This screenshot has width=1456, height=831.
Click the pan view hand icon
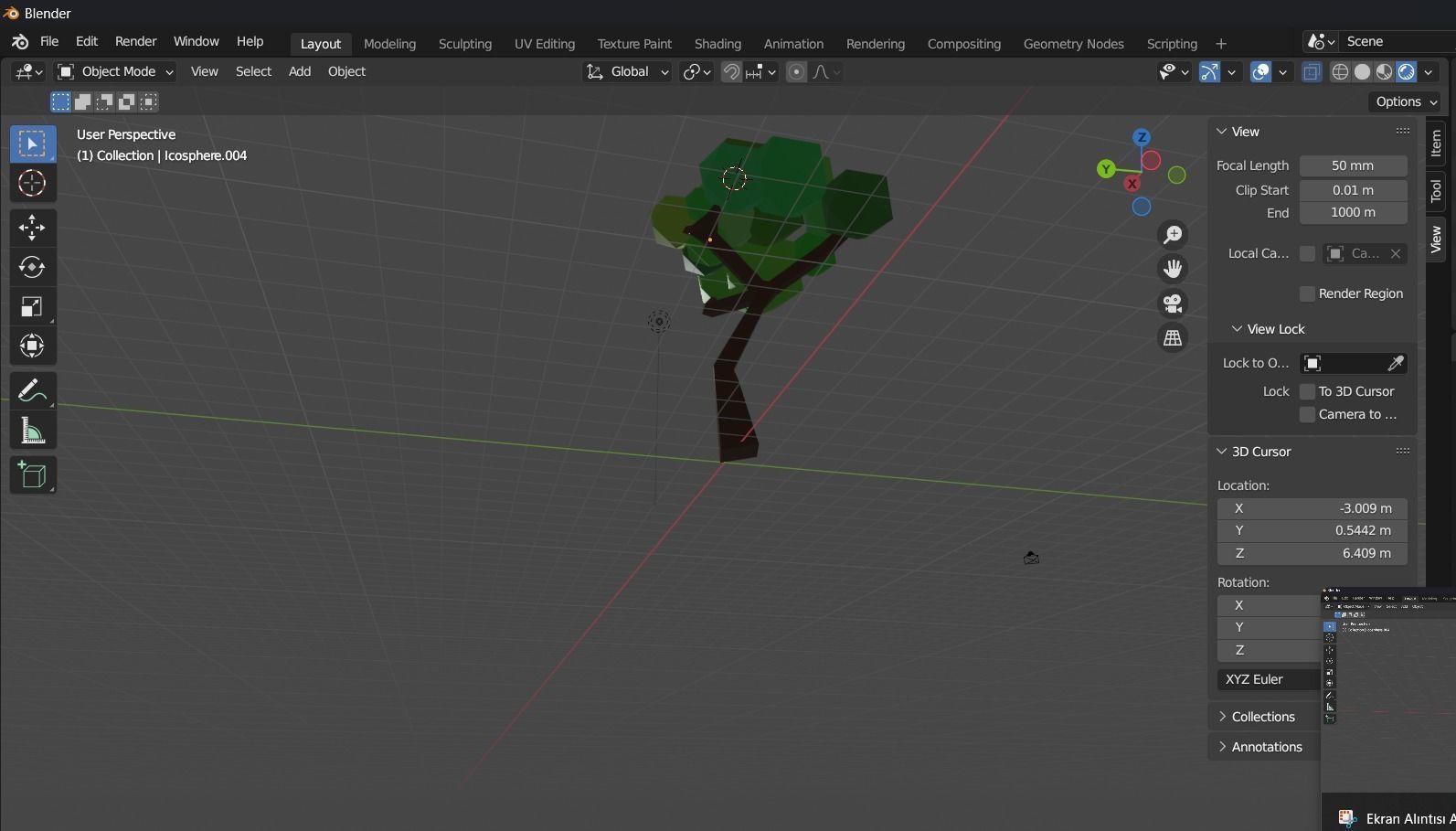point(1173,269)
